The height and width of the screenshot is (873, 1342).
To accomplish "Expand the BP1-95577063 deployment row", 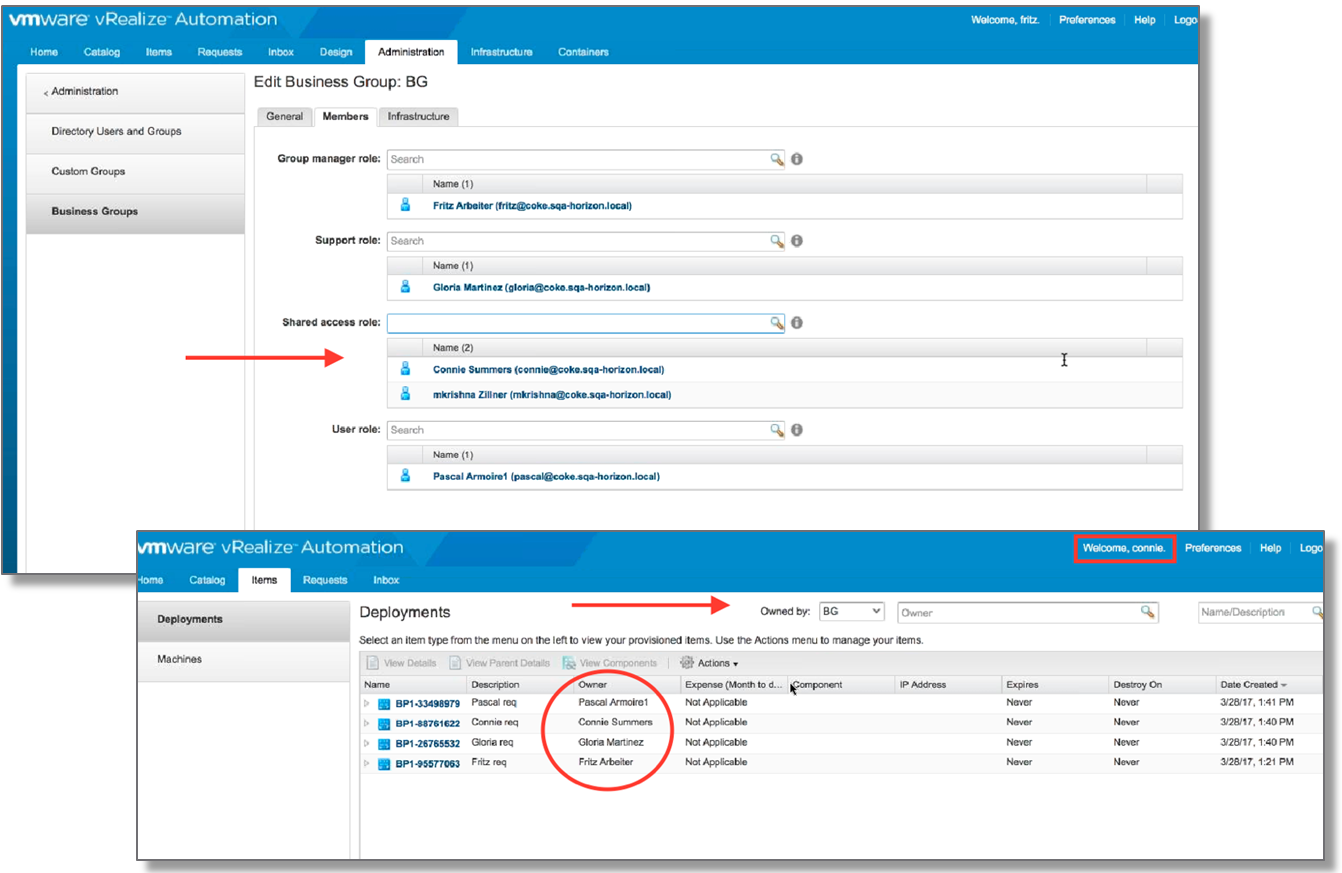I will 368,762.
